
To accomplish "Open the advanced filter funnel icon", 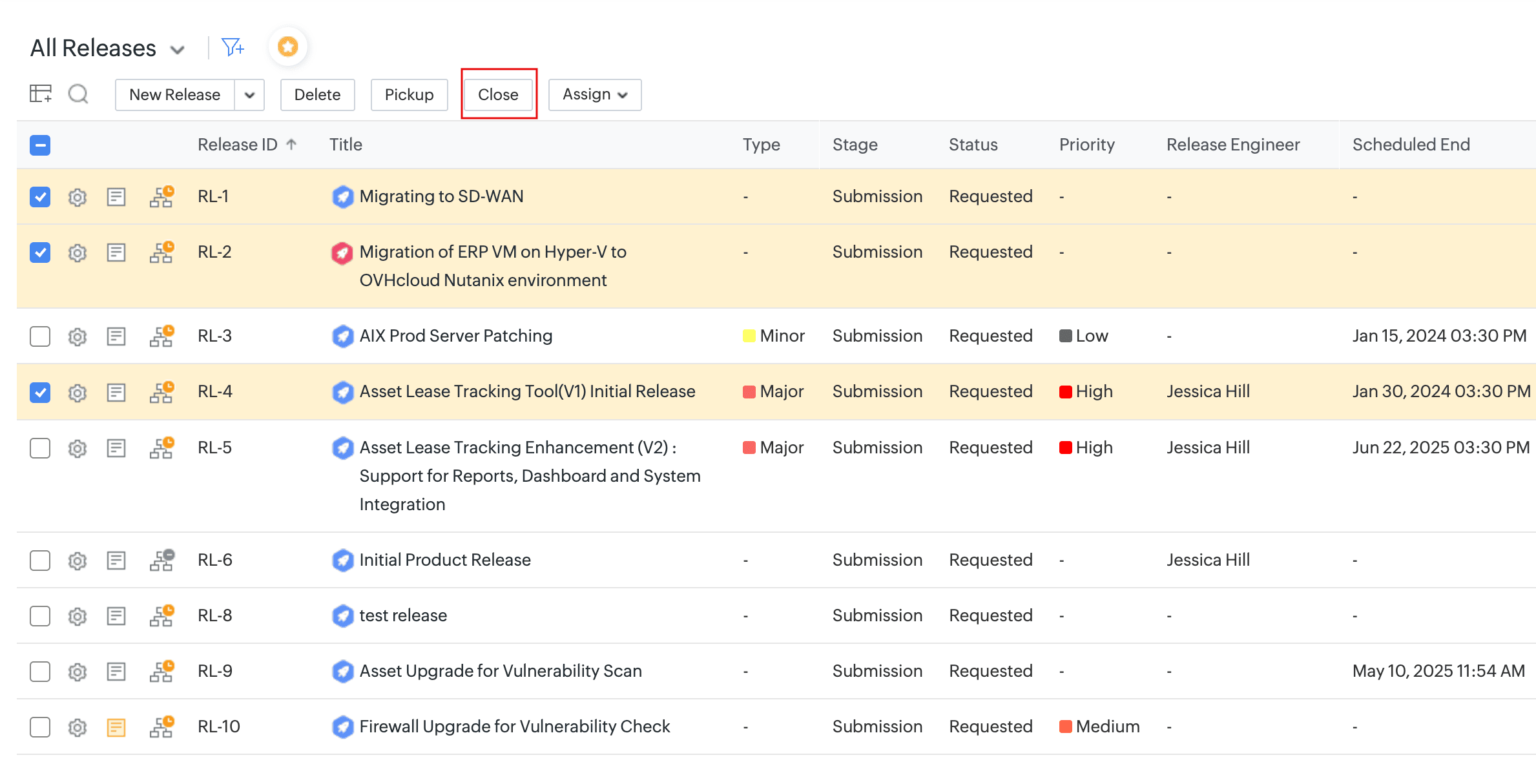I will [x=232, y=47].
